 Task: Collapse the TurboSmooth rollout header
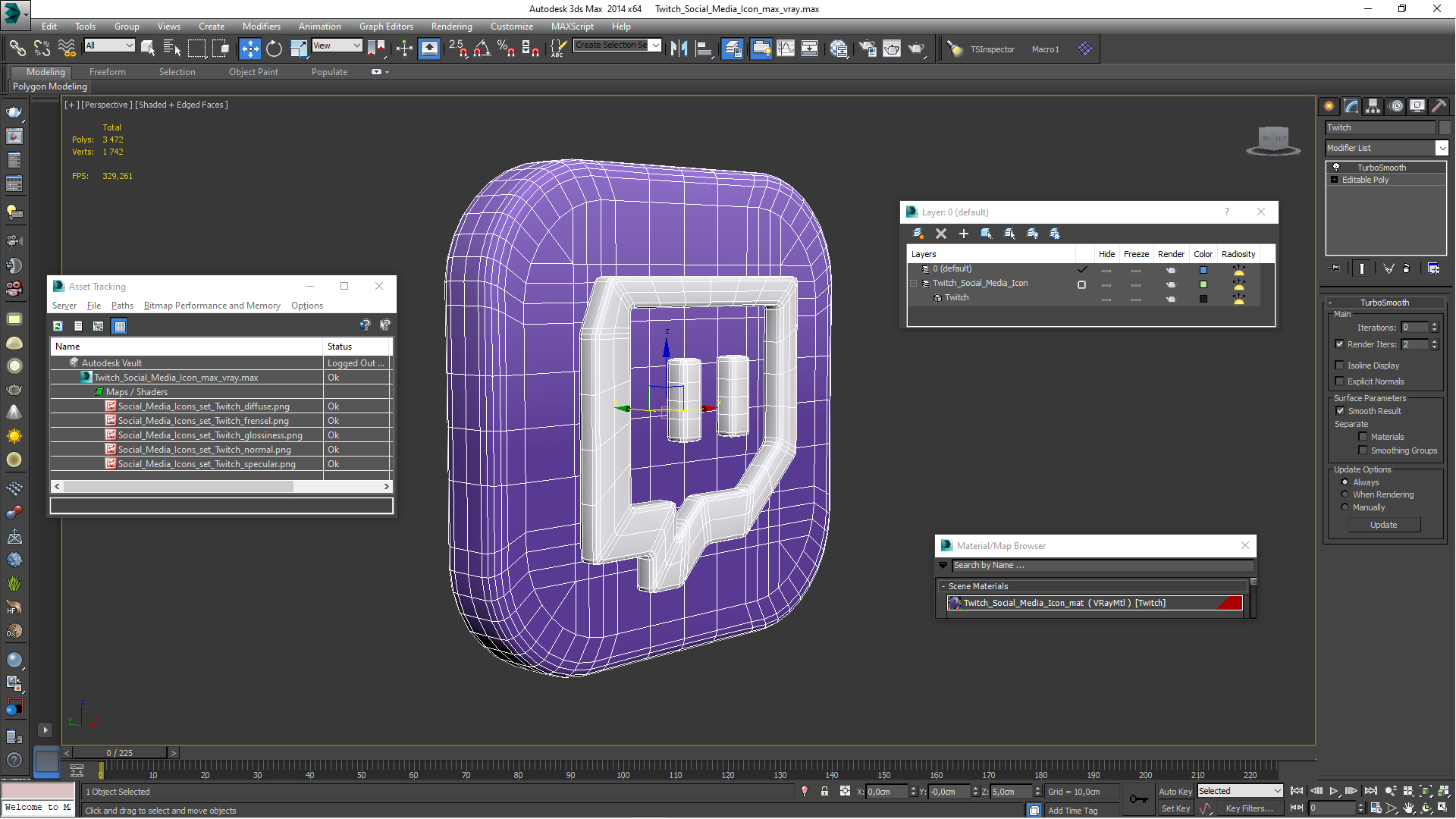click(1384, 303)
